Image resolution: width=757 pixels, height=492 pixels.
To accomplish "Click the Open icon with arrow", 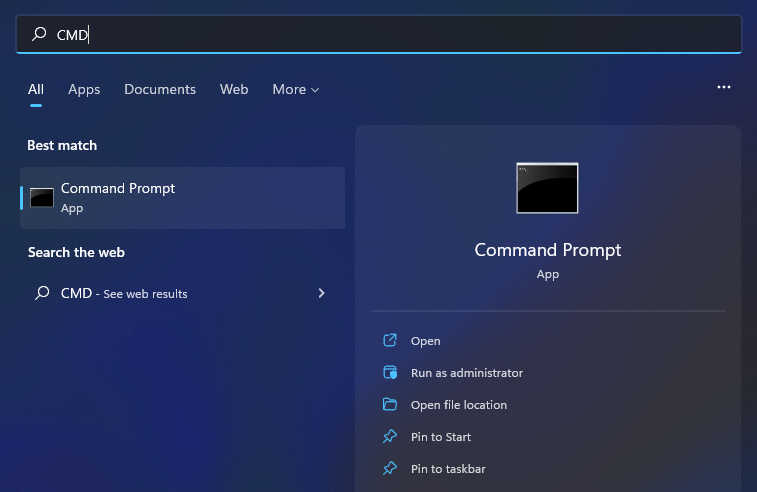I will click(390, 340).
